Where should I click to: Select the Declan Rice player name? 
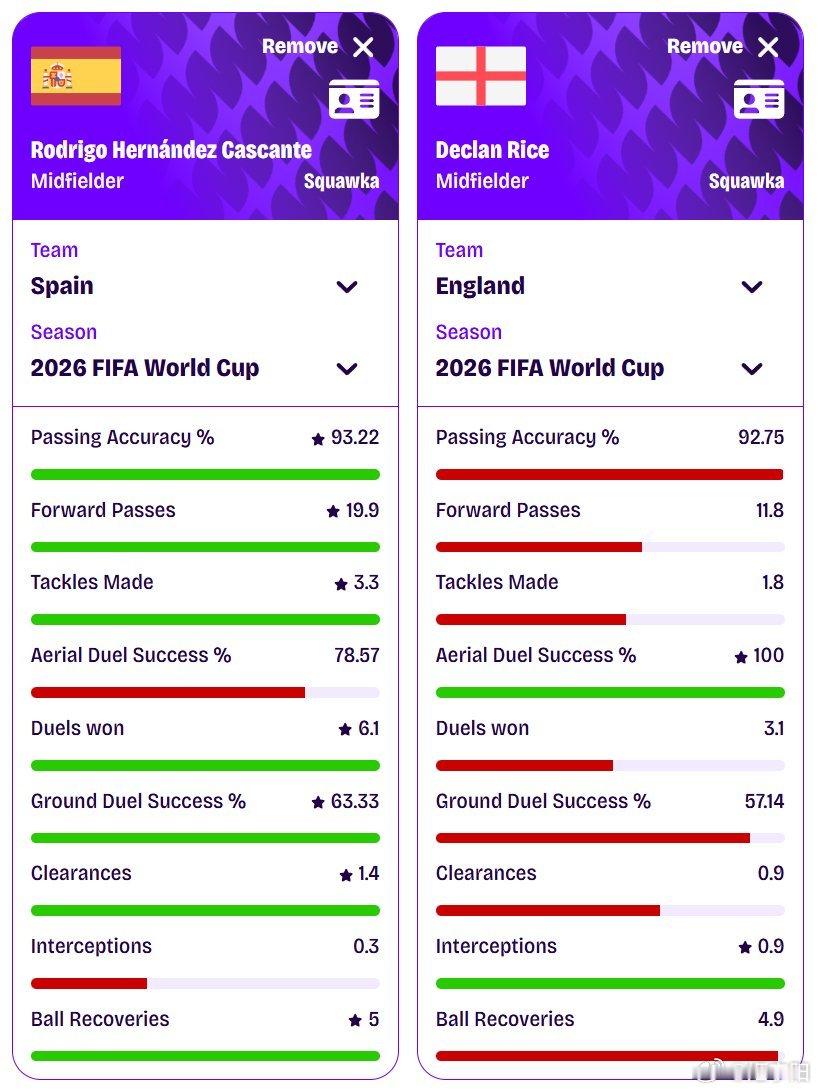[x=492, y=150]
